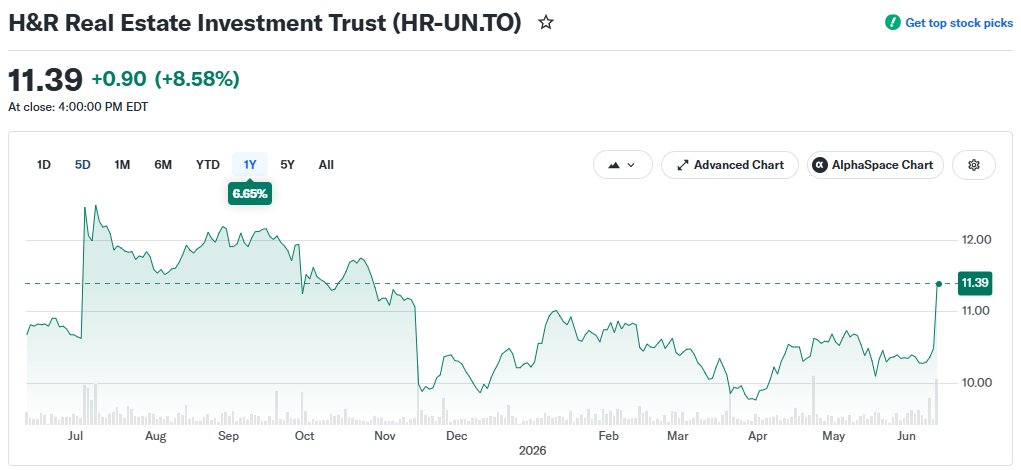Select the 1D time range tab
The image size is (1021, 470).
tap(44, 165)
